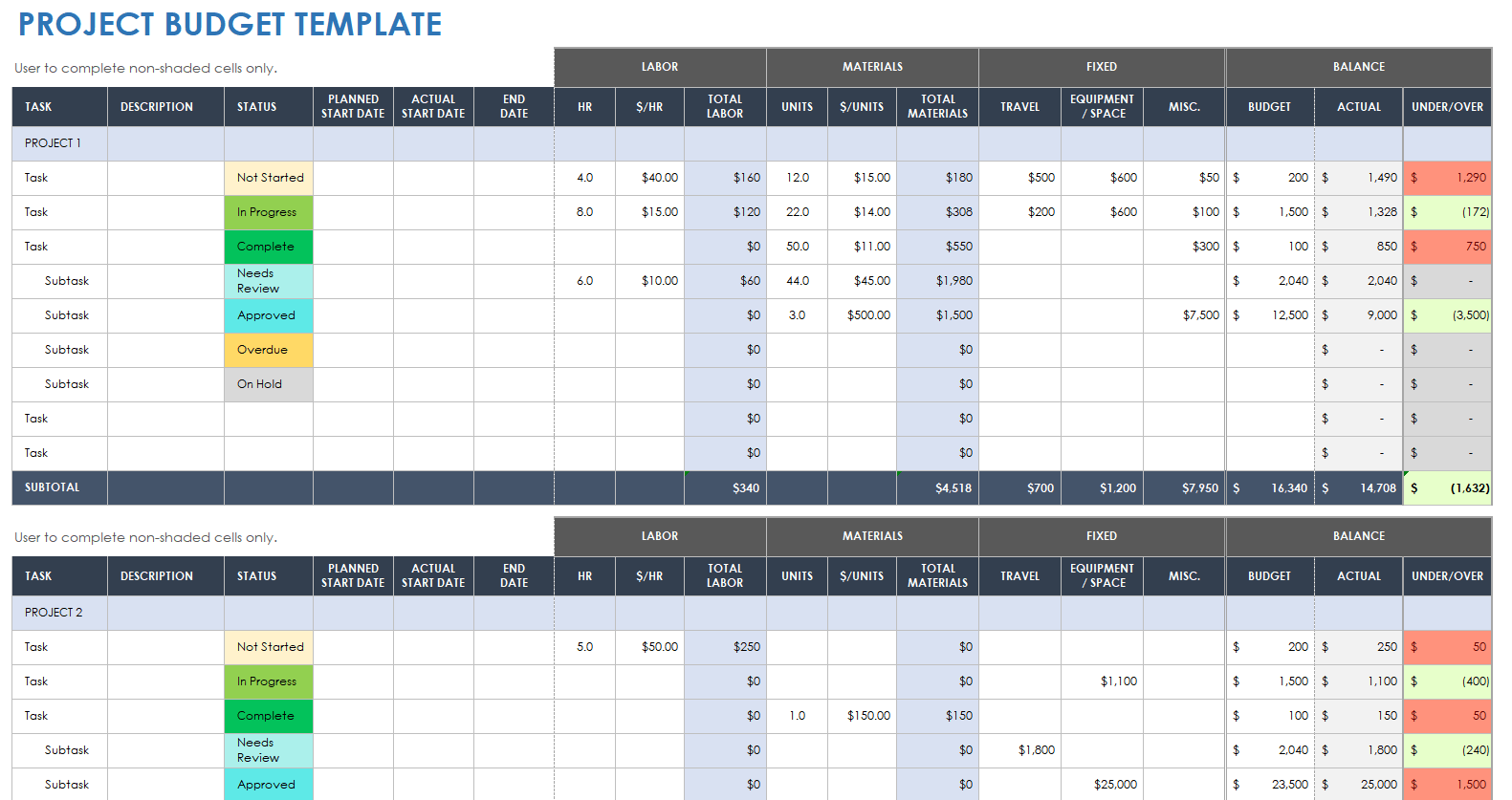Select the 23,500 budget cell in Project 2
This screenshot has height=800, width=1512.
pos(1270,785)
